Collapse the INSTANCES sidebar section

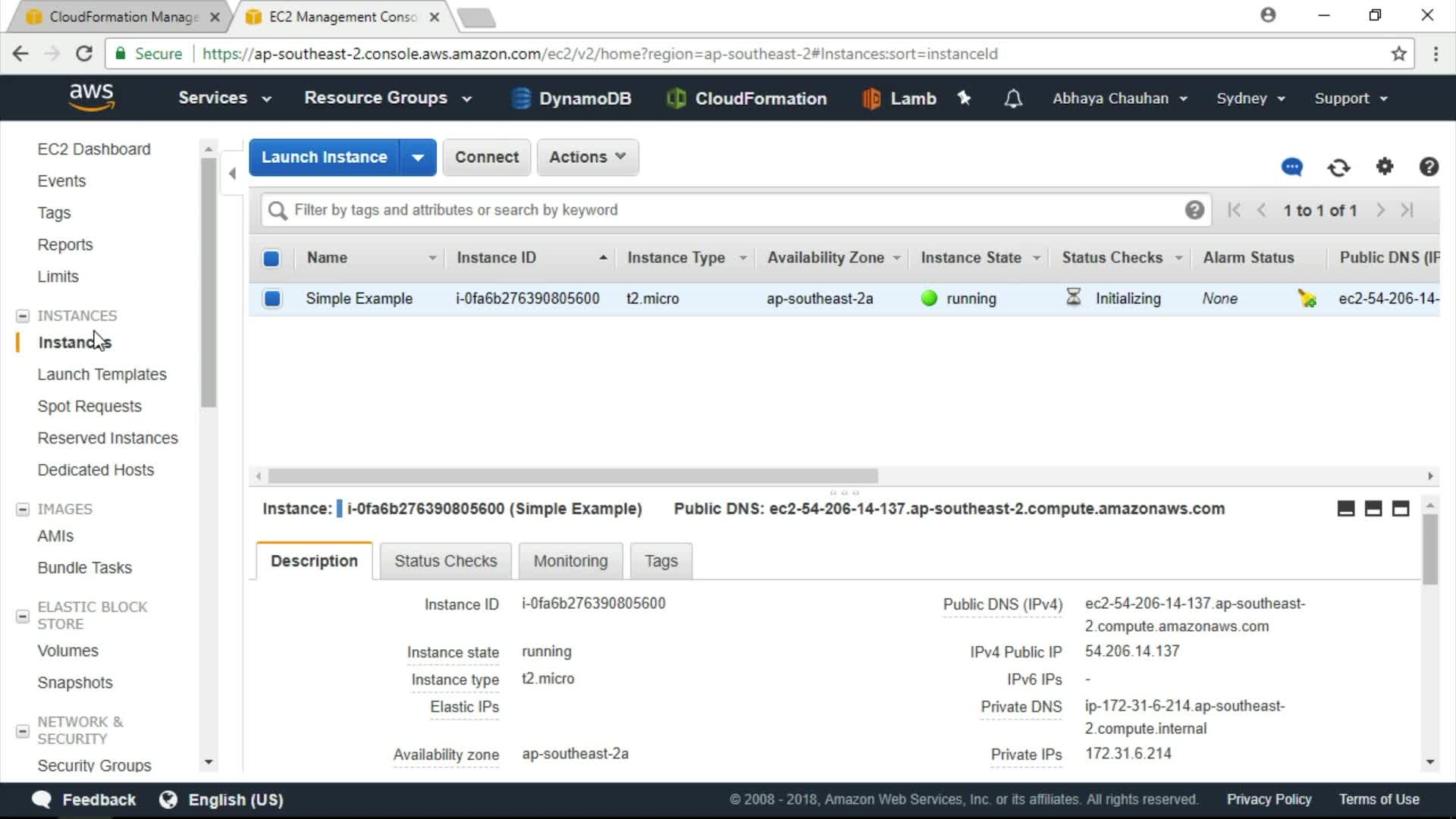23,315
